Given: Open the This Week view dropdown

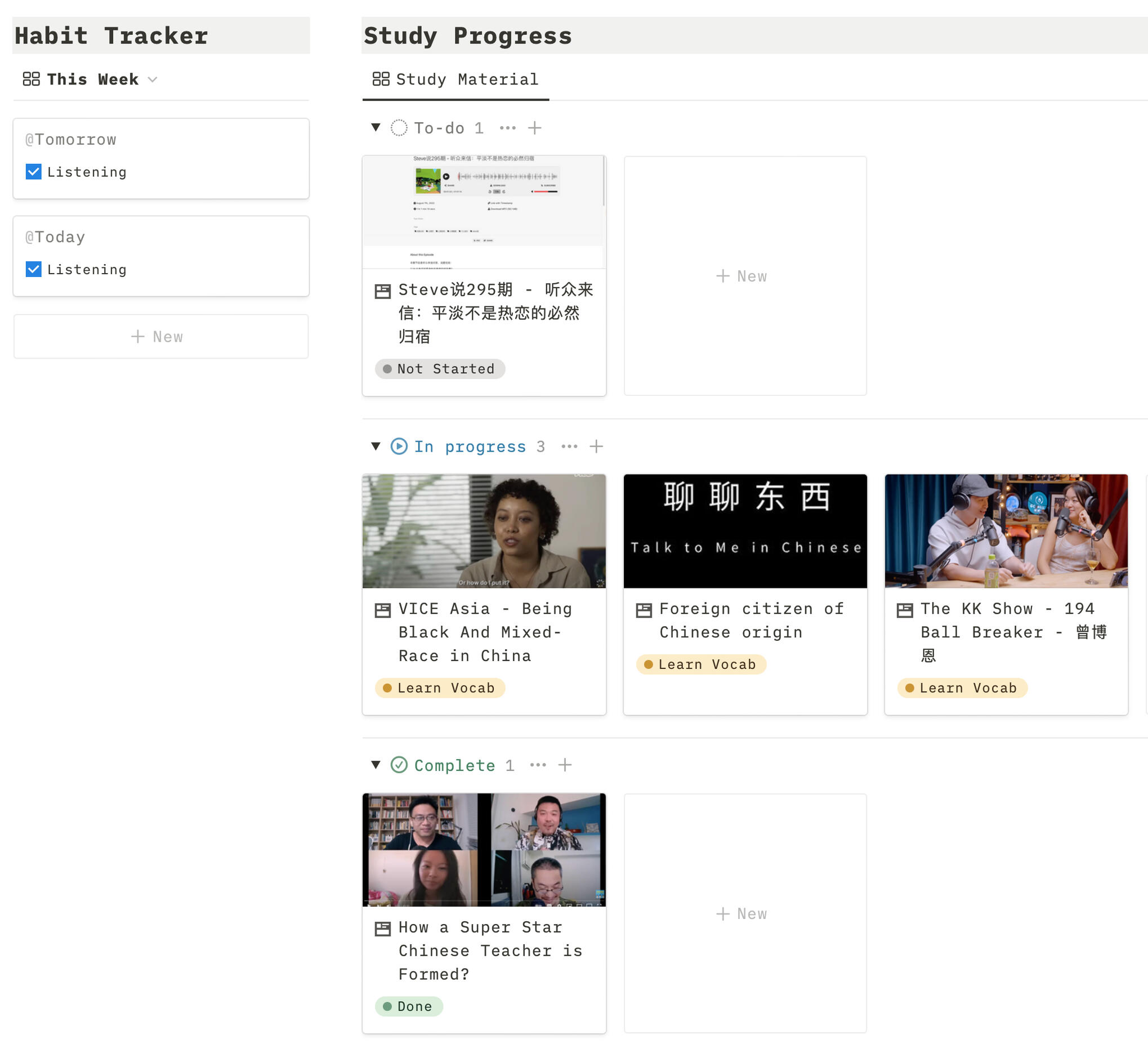Looking at the screenshot, I should tap(152, 80).
